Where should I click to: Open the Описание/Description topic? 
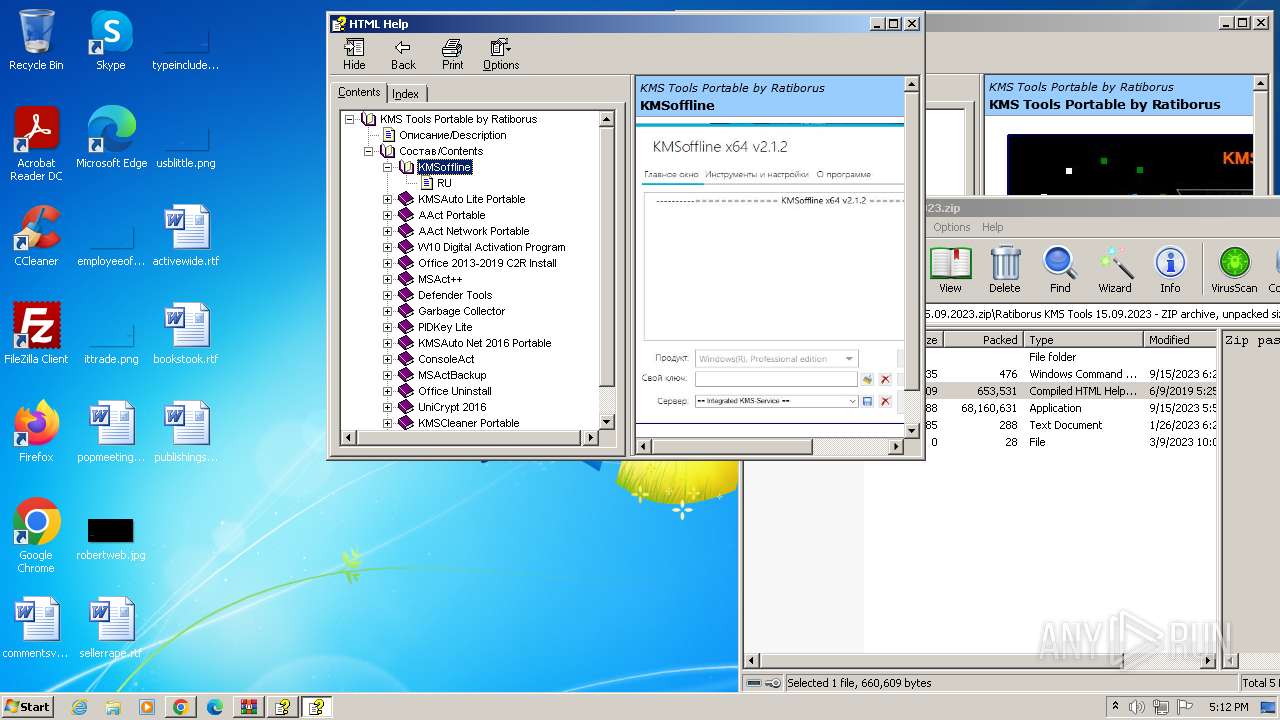452,135
